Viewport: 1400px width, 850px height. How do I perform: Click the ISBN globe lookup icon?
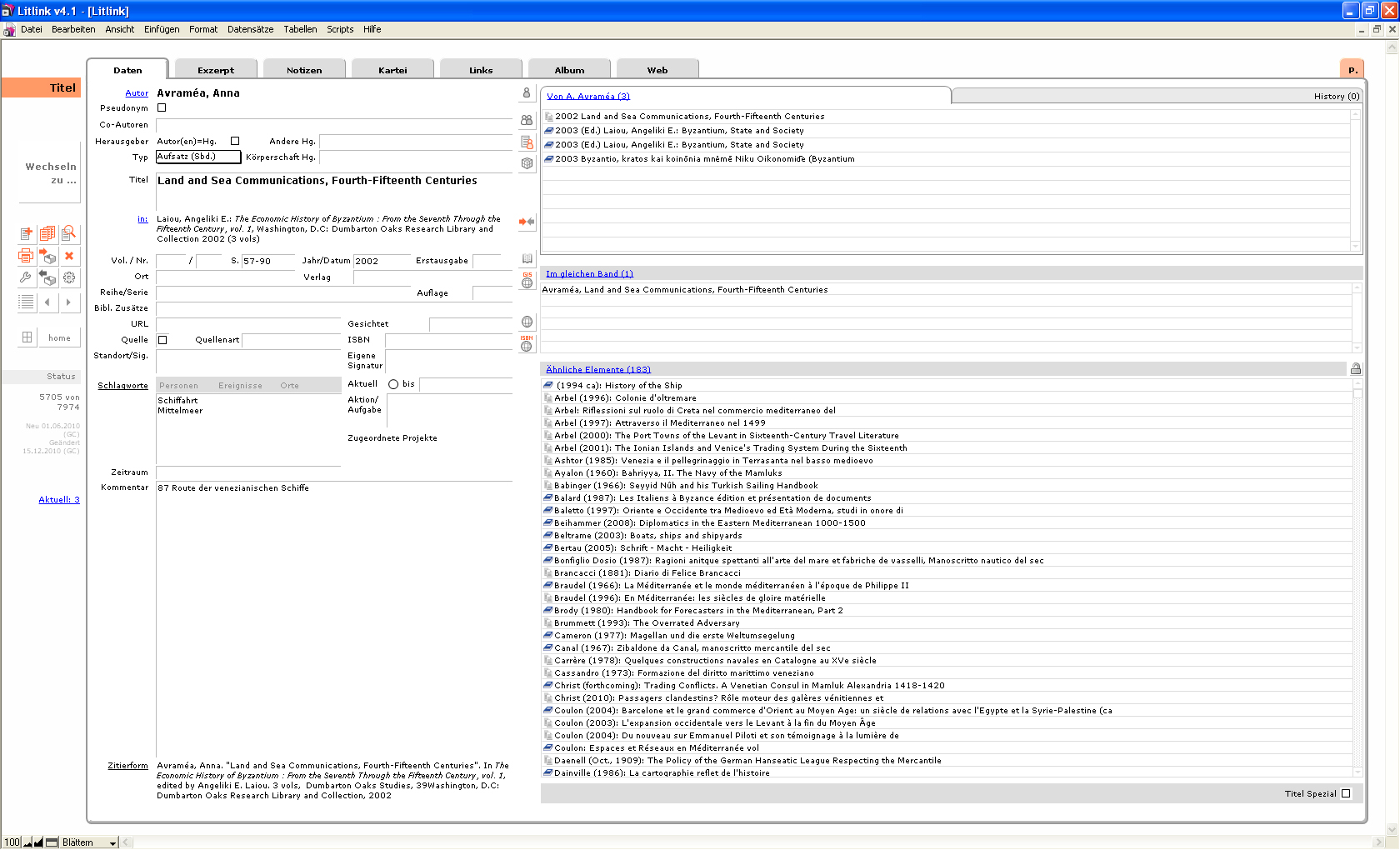point(527,344)
